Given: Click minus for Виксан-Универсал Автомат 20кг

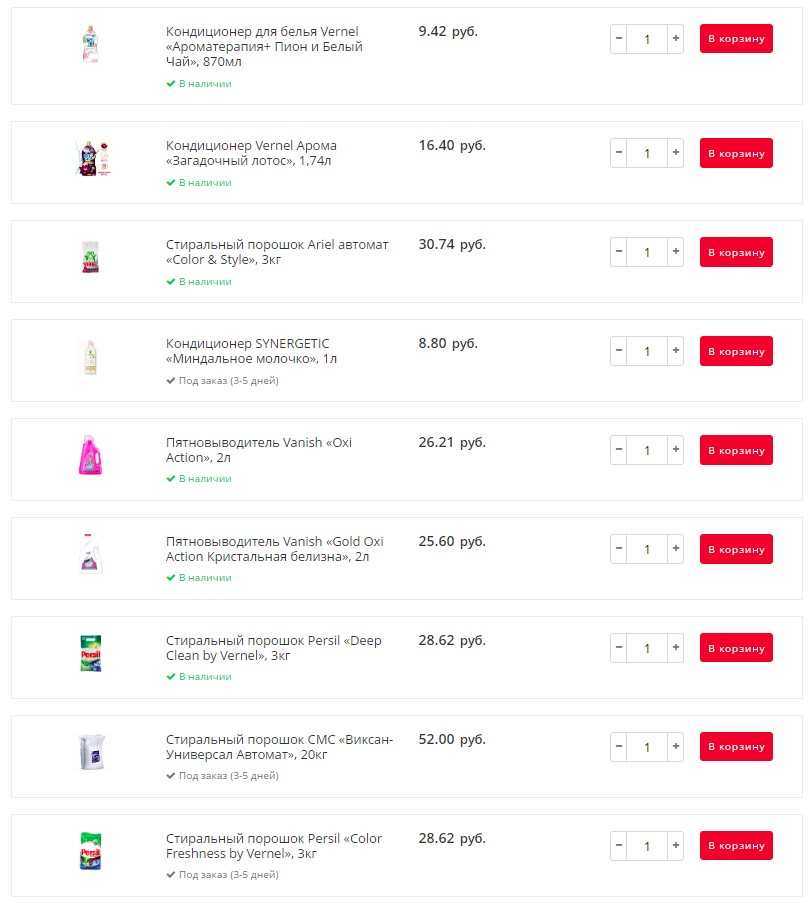Looking at the screenshot, I should [x=619, y=747].
